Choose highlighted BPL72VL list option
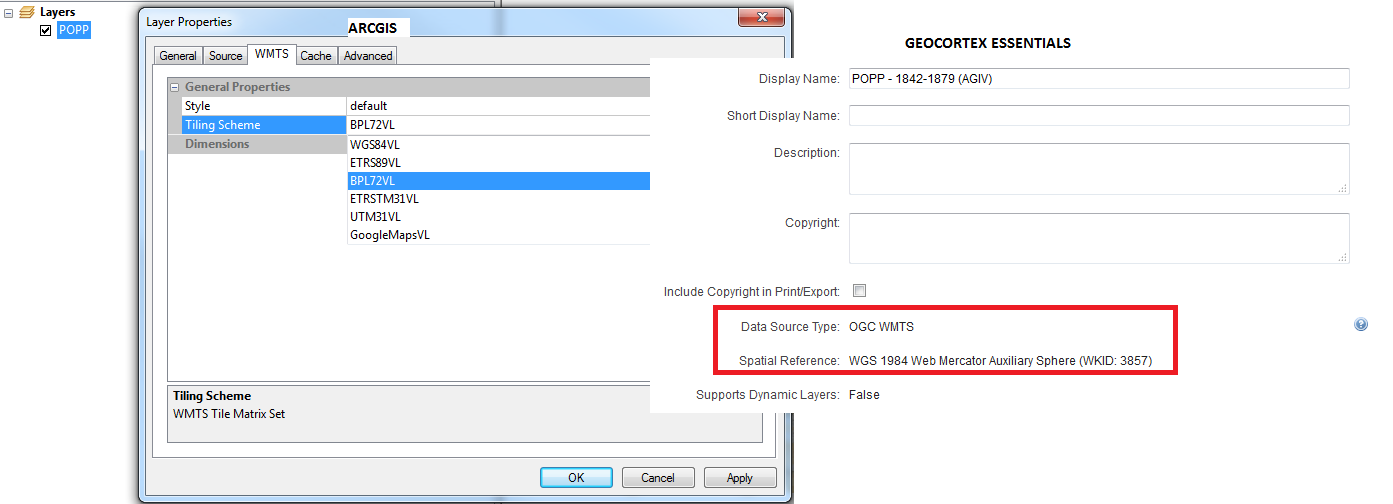 pyautogui.click(x=498, y=181)
